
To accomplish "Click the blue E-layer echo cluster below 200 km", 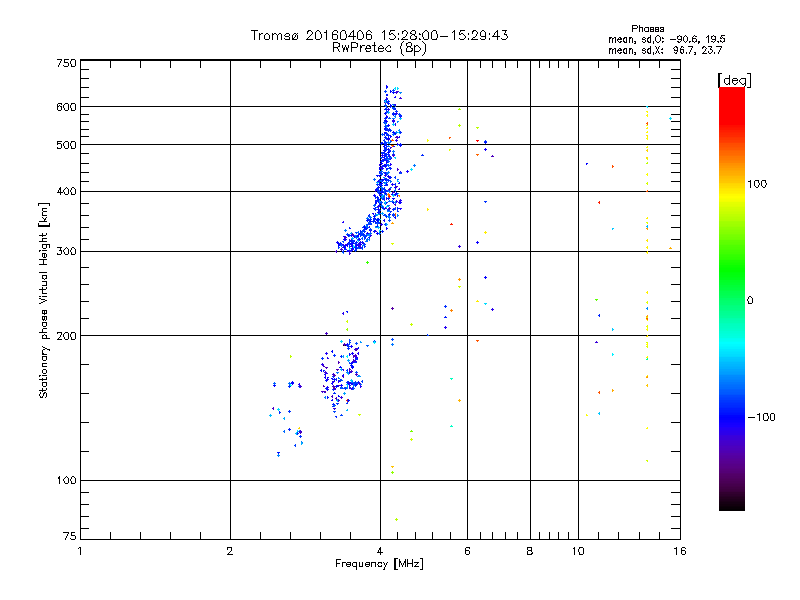I will click(x=341, y=378).
